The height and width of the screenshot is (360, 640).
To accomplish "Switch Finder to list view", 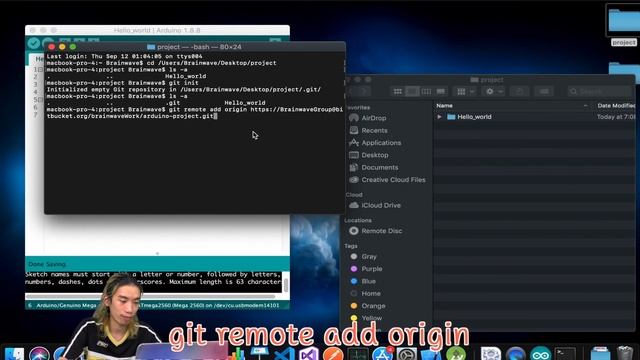I will [x=412, y=91].
